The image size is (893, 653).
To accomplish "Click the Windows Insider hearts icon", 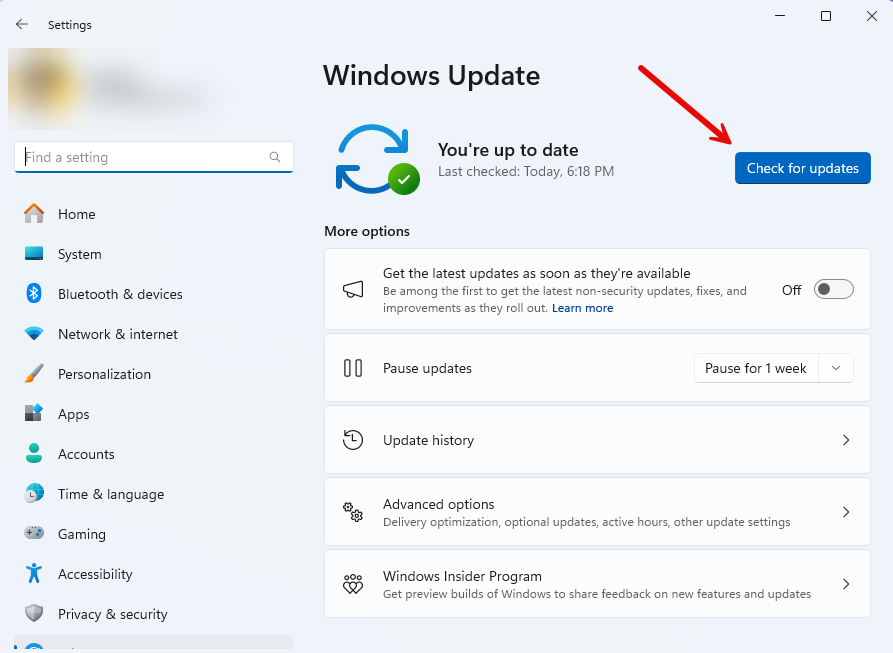I will 353,584.
